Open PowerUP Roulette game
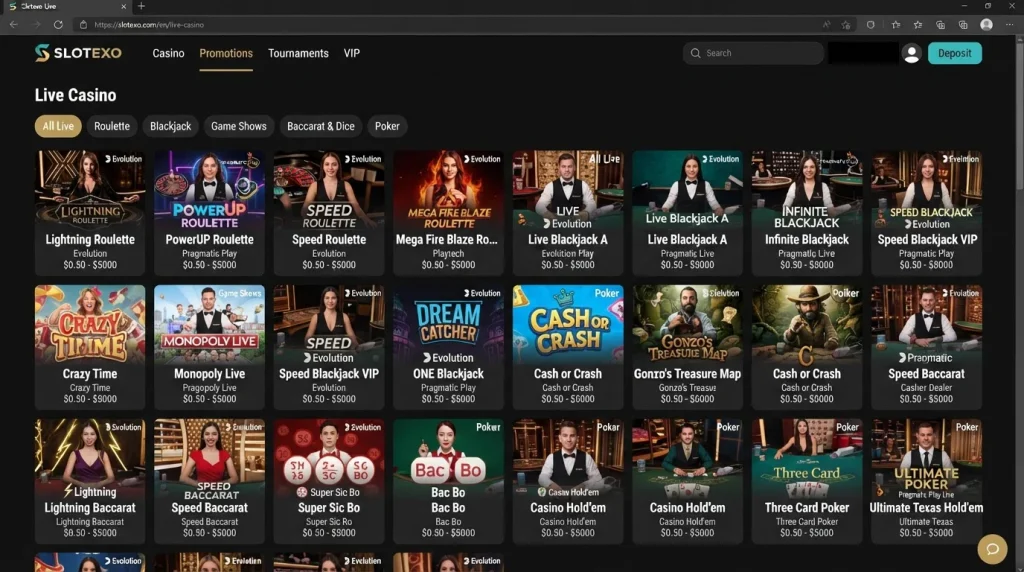1024x572 pixels. (x=210, y=213)
